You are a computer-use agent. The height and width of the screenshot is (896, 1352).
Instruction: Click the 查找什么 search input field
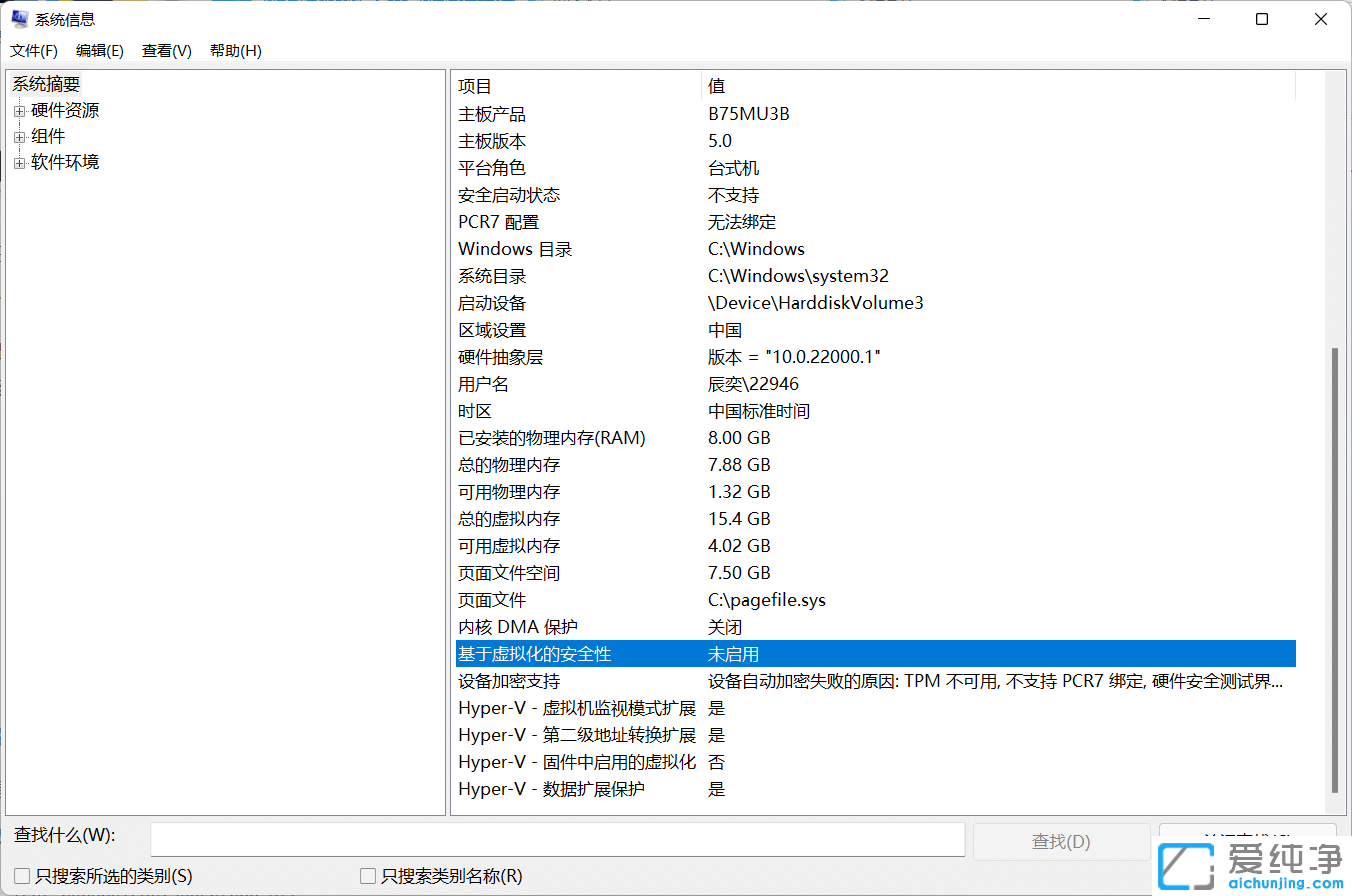click(x=557, y=840)
